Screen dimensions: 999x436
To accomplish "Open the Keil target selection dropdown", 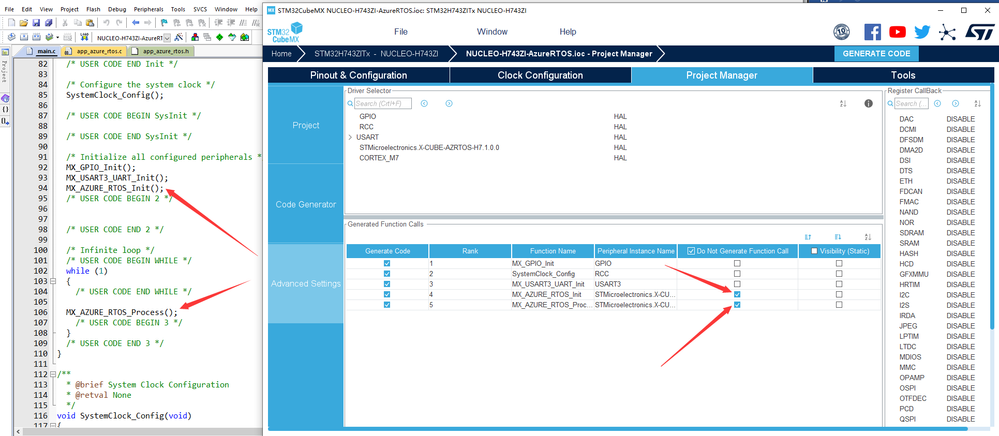I will tap(167, 38).
